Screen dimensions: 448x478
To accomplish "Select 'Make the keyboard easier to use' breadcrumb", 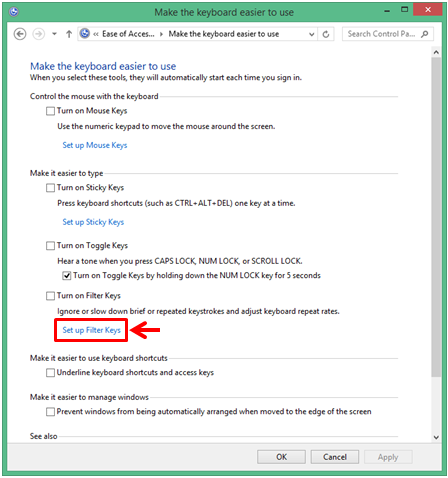I will (x=224, y=34).
